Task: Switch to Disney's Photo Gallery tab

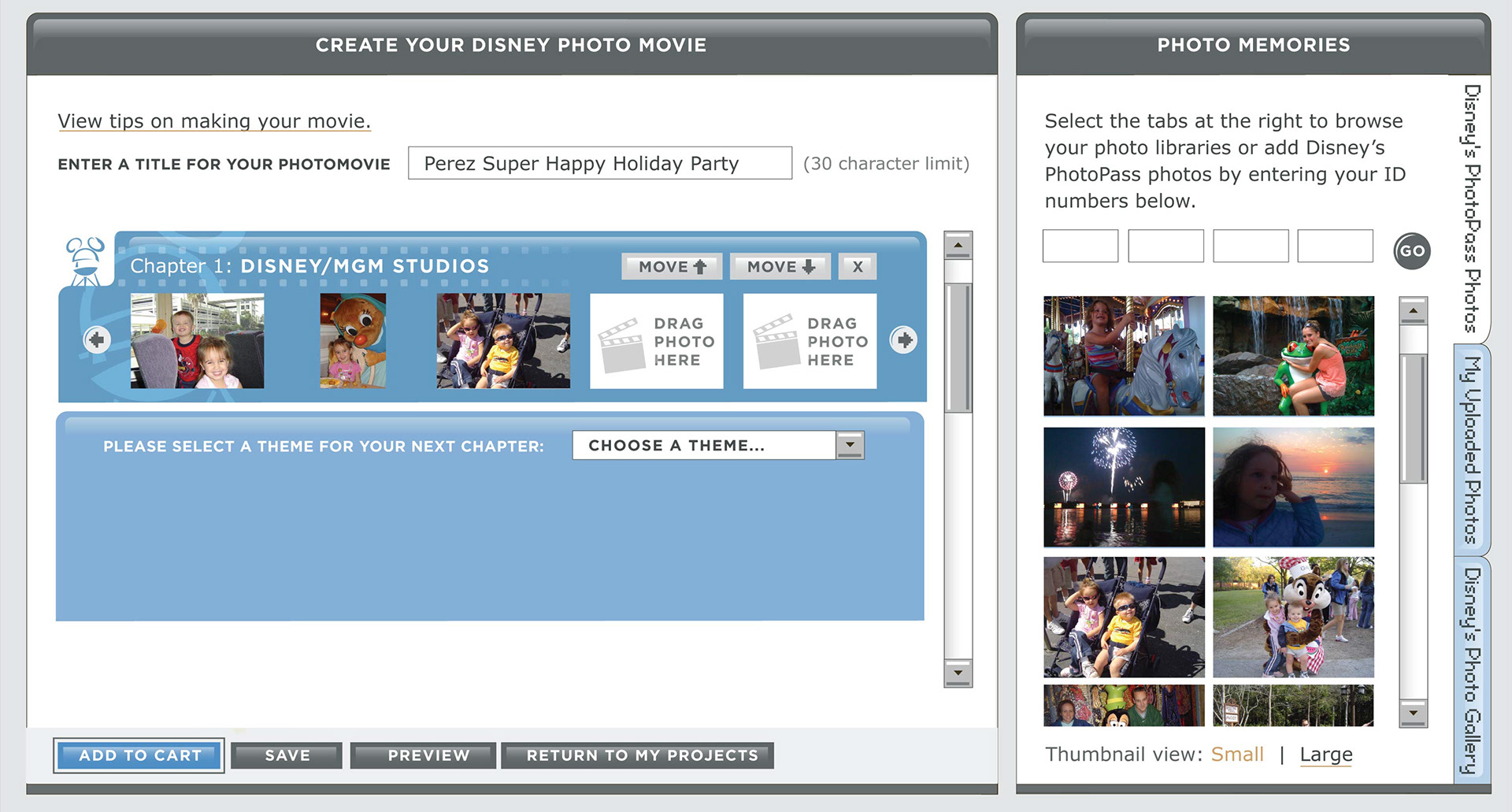Action: pyautogui.click(x=1472, y=670)
